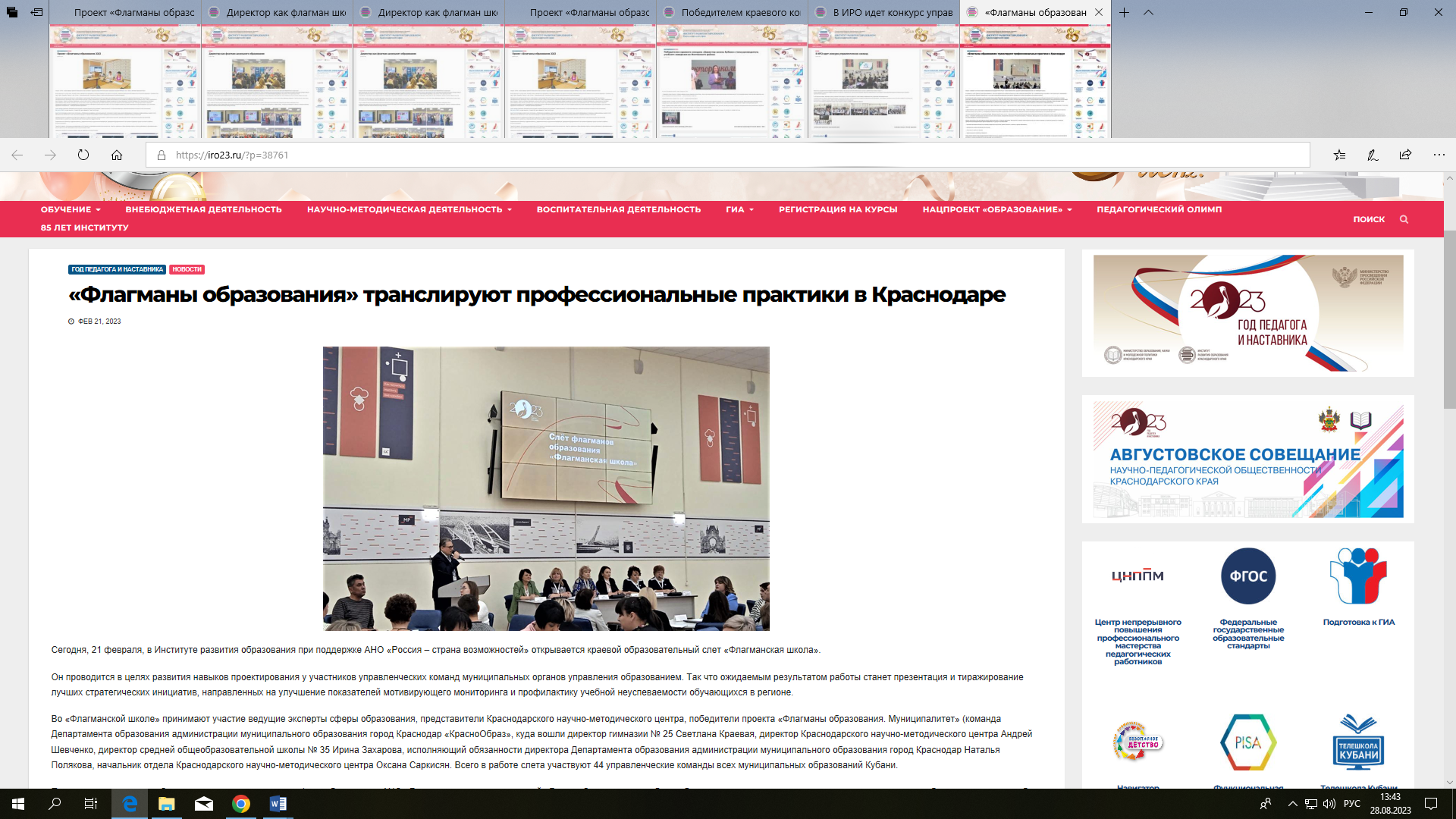Click the Share page icon

(1405, 155)
